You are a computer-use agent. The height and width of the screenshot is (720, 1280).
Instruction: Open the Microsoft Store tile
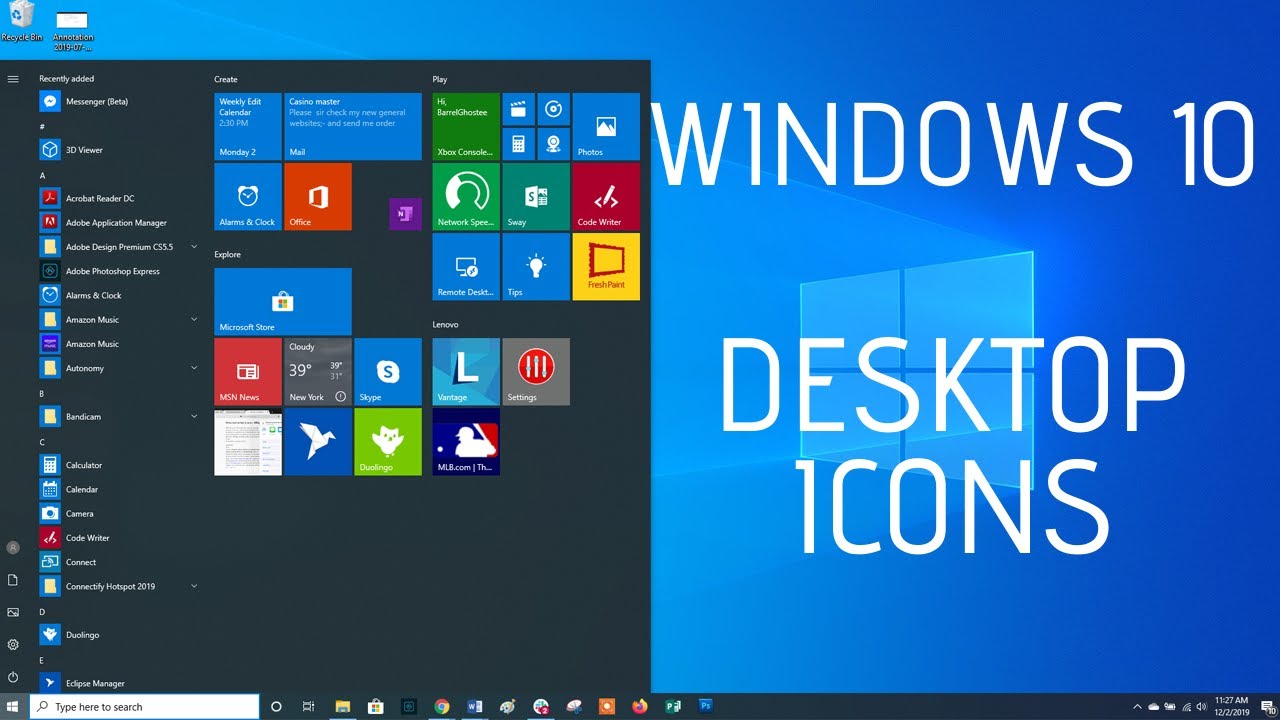click(283, 301)
